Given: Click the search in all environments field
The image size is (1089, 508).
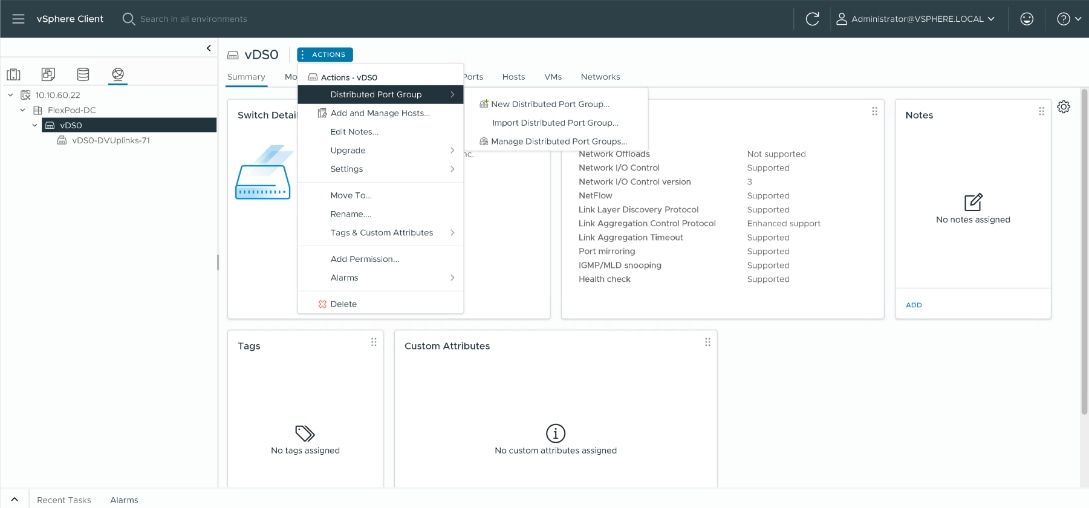Looking at the screenshot, I should pos(193,19).
